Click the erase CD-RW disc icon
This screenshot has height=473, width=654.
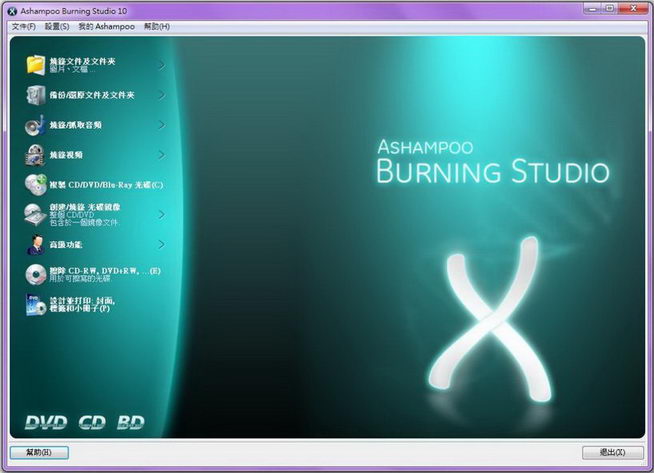(36, 274)
